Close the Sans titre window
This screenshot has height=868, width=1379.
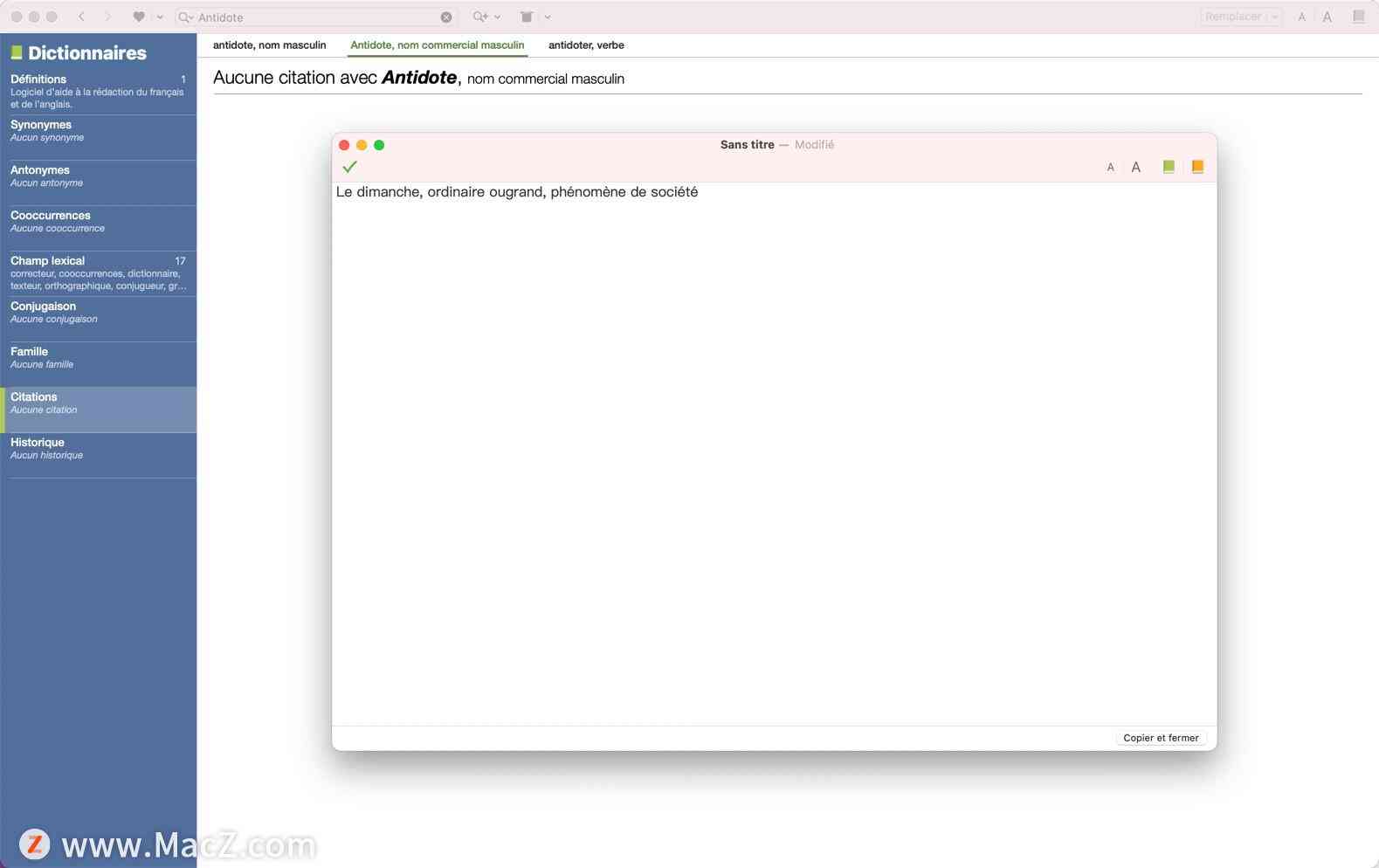(344, 145)
